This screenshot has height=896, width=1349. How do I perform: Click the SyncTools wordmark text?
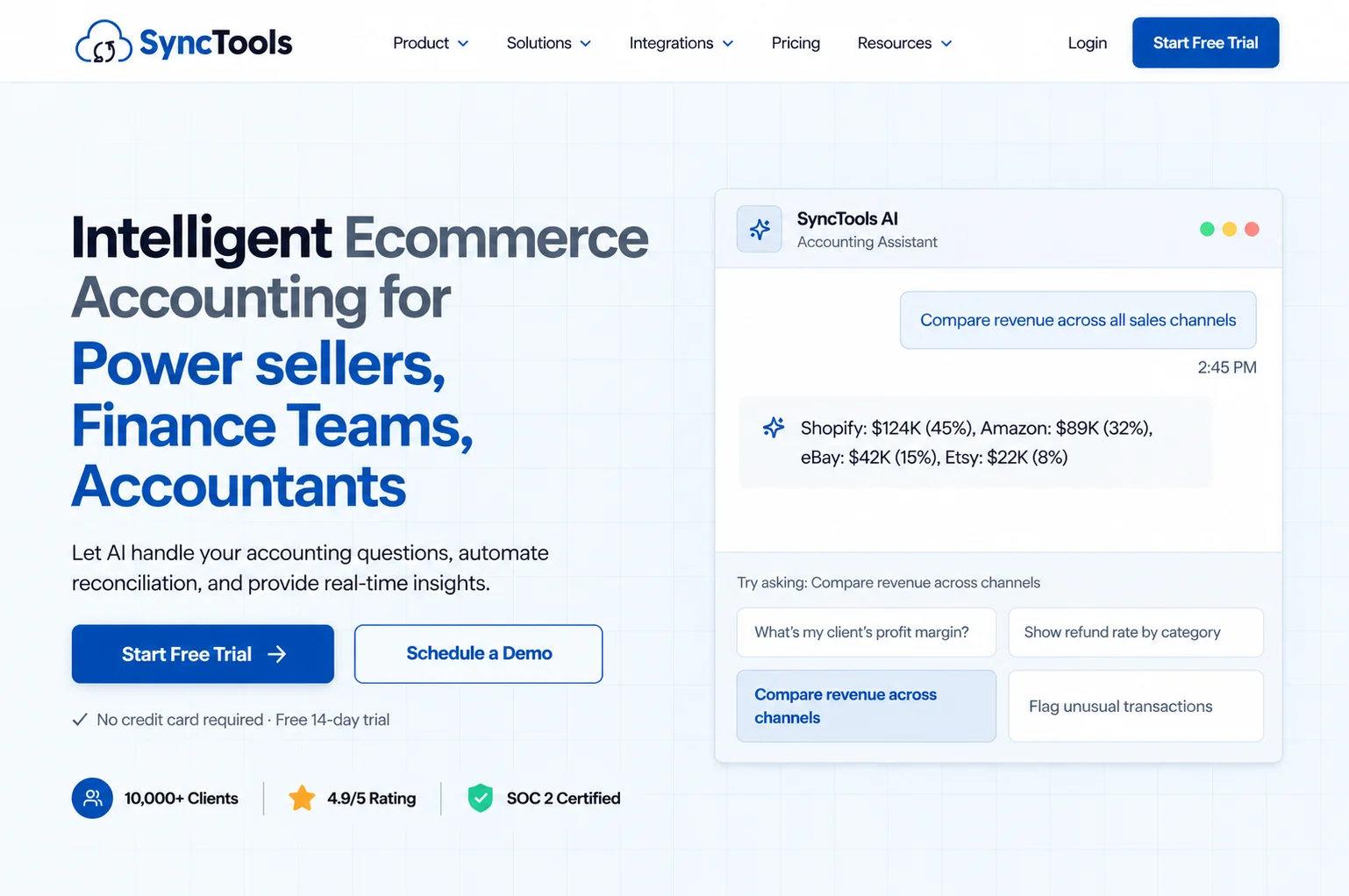tap(216, 42)
